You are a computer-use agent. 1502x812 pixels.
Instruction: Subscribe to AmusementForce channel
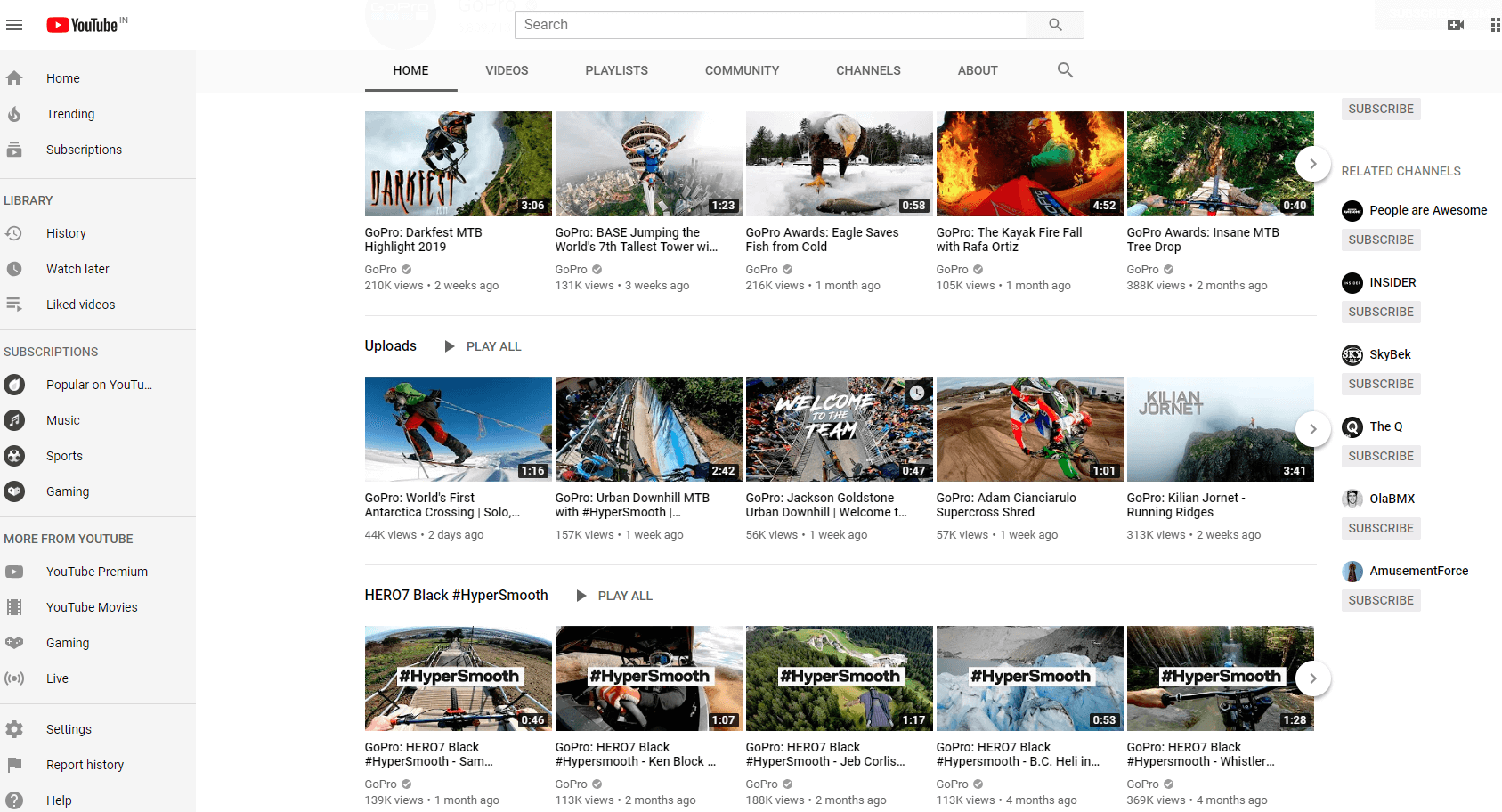[1381, 600]
